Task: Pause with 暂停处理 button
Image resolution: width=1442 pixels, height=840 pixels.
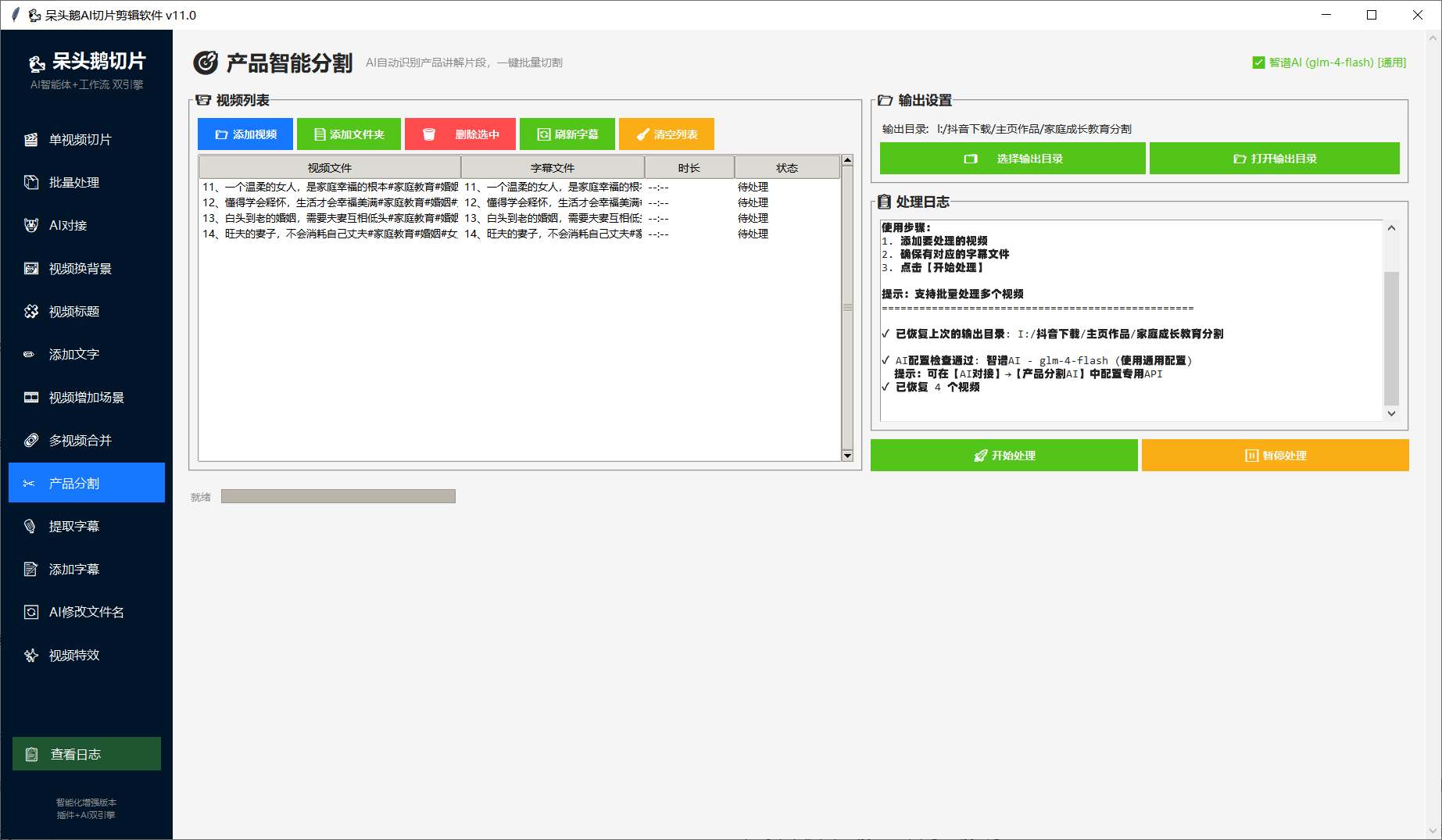Action: click(1276, 456)
